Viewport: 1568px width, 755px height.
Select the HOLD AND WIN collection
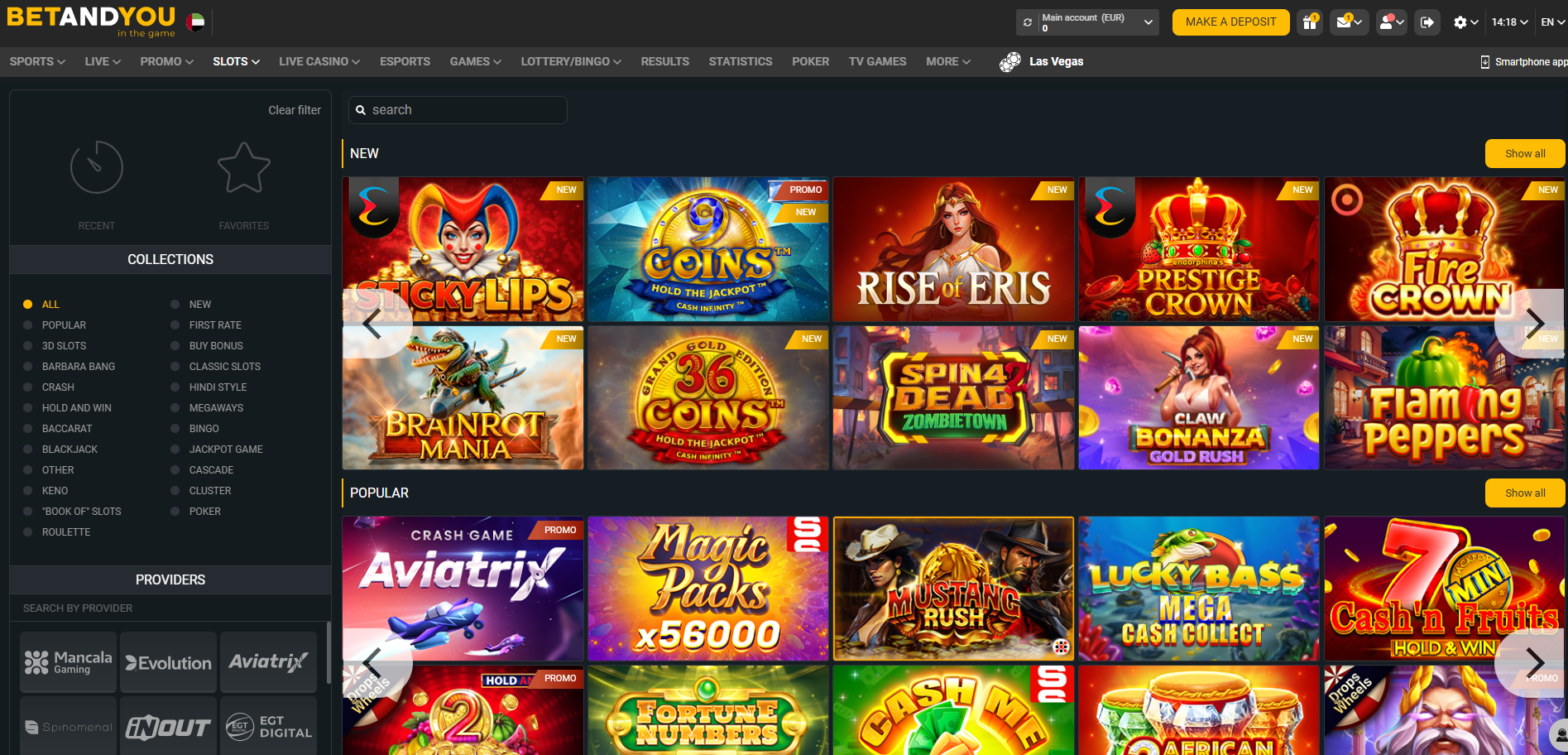(76, 408)
